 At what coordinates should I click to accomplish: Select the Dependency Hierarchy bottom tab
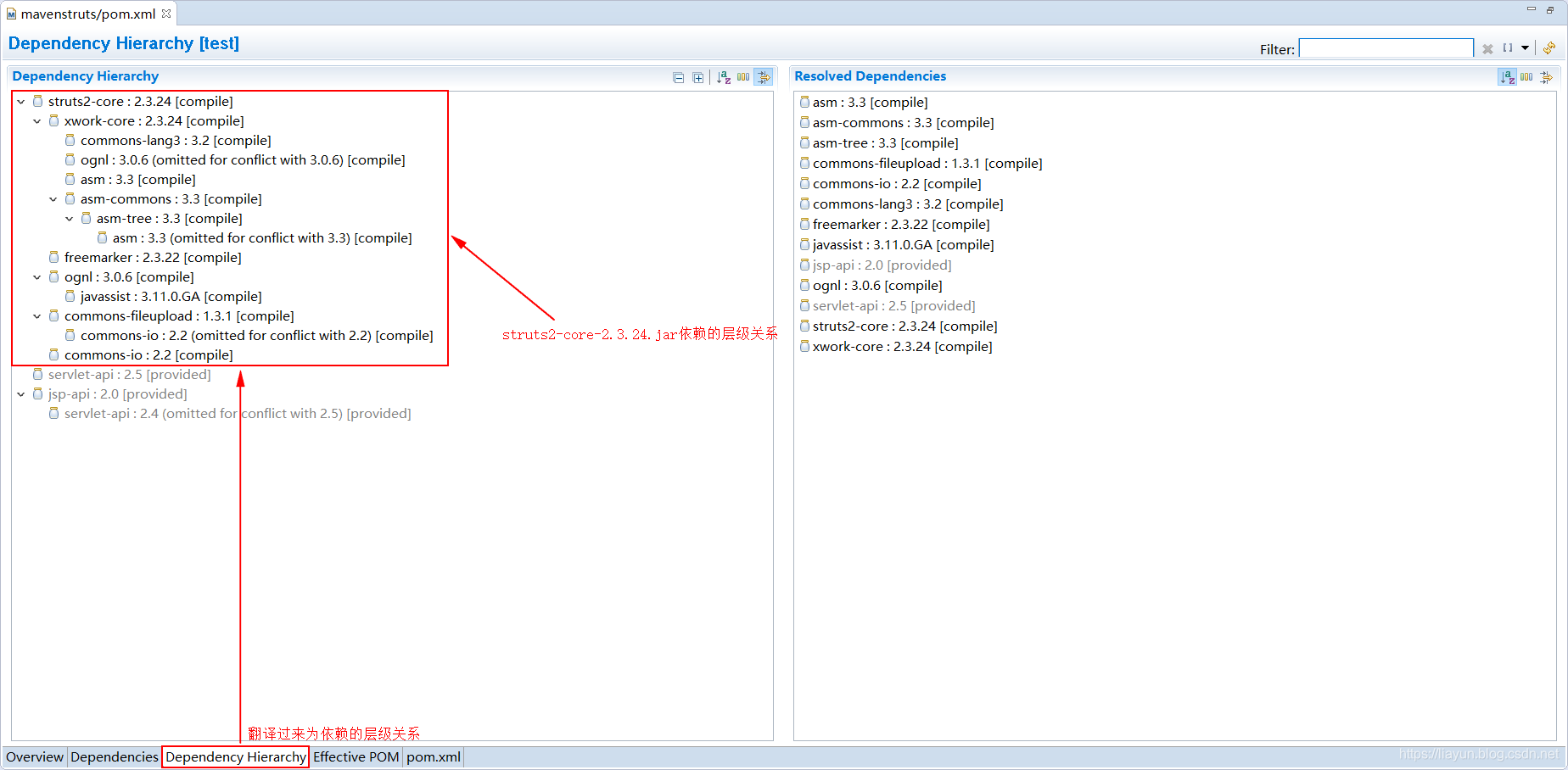(236, 756)
